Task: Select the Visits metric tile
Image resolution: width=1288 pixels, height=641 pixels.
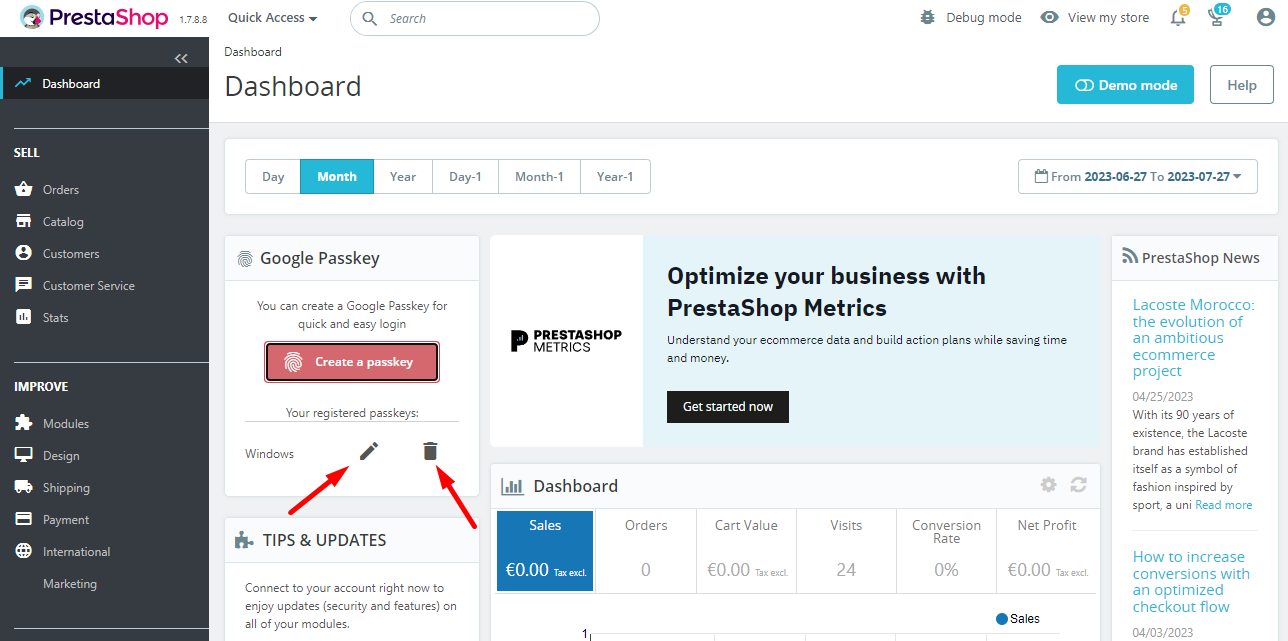Action: pos(846,552)
